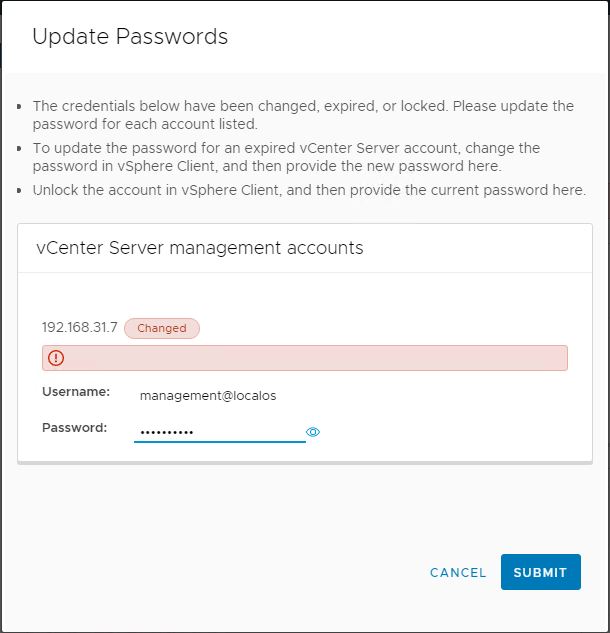This screenshot has height=633, width=610.
Task: Click the blank header area right of the title
Action: pyautogui.click(x=420, y=37)
